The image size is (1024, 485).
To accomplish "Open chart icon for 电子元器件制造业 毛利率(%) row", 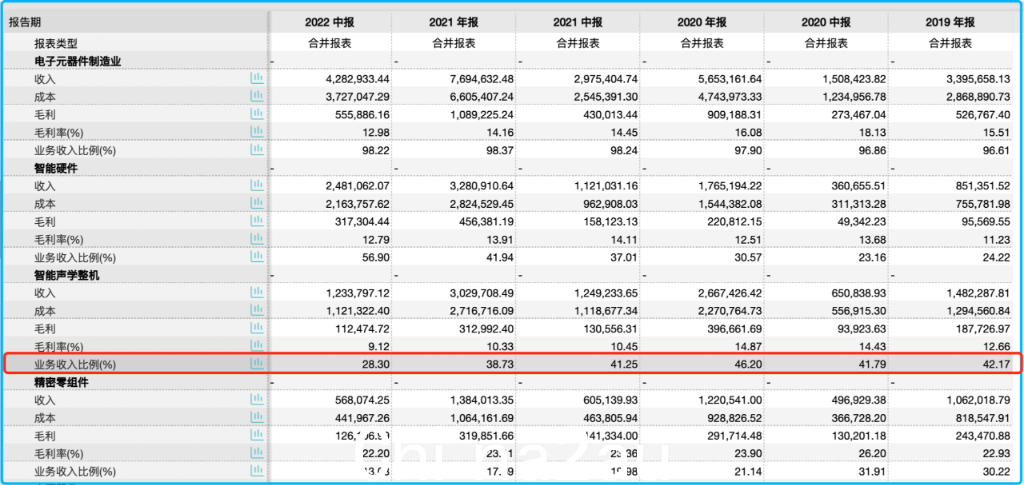I will pos(257,132).
